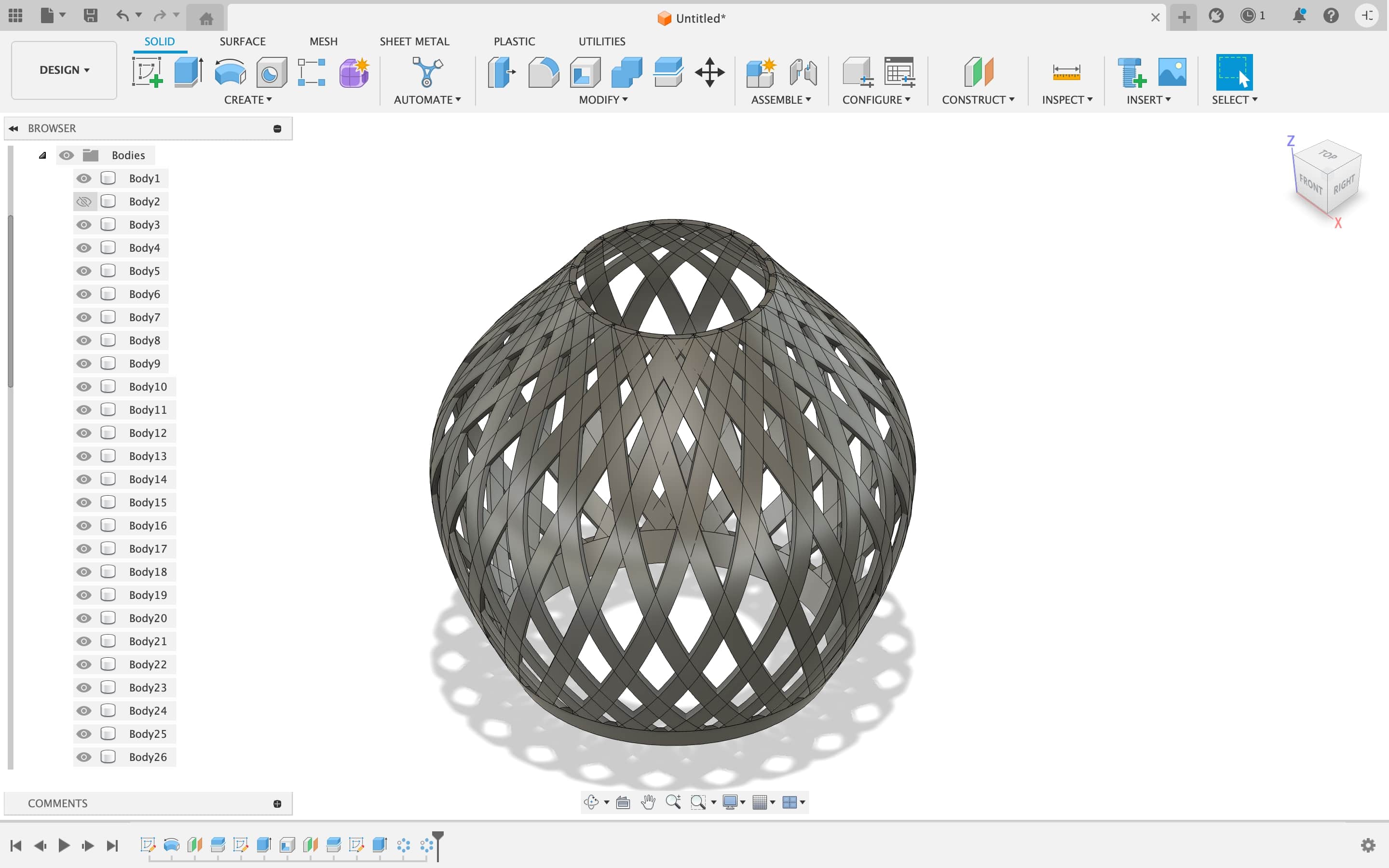Viewport: 1389px width, 868px height.
Task: Activate the Measure tool
Action: point(1066,72)
